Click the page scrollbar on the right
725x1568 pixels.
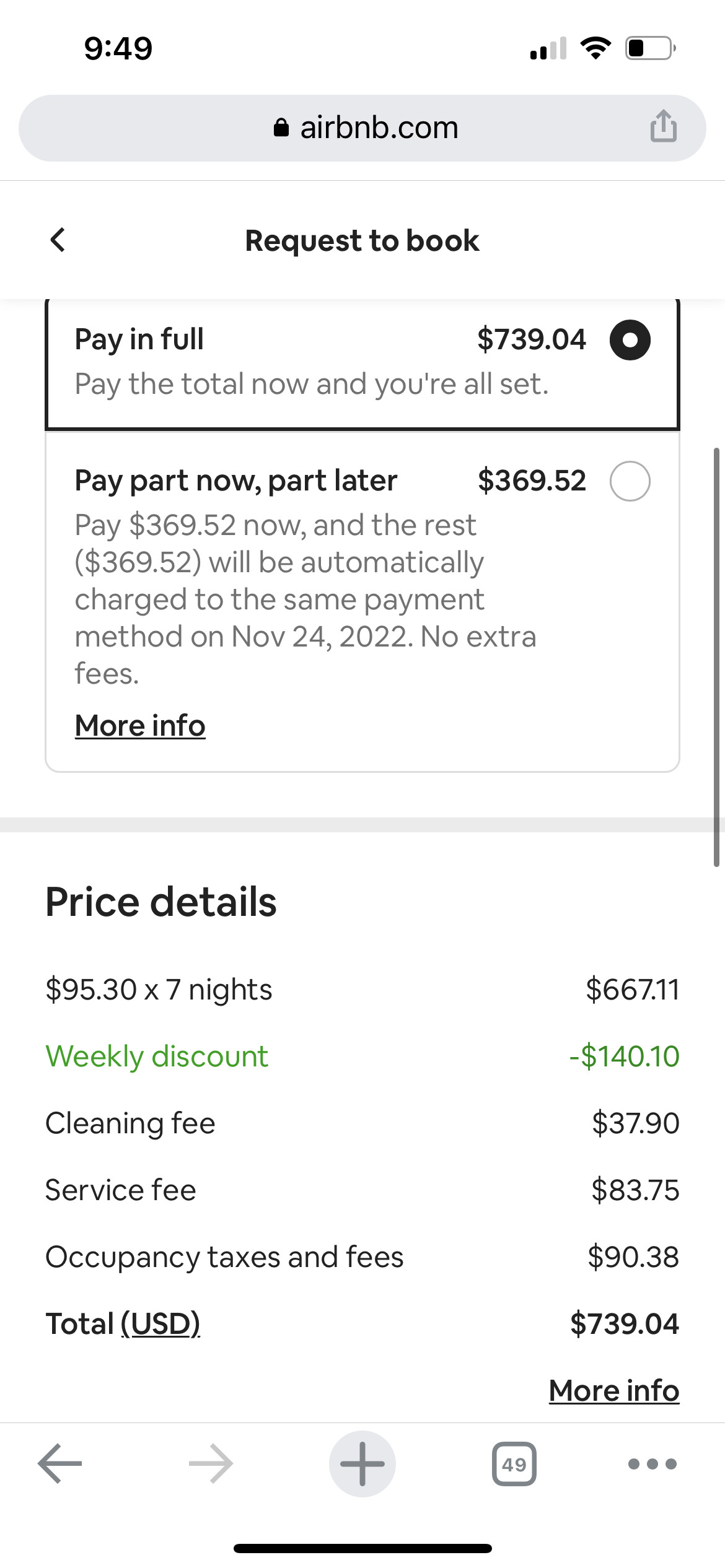[x=716, y=656]
